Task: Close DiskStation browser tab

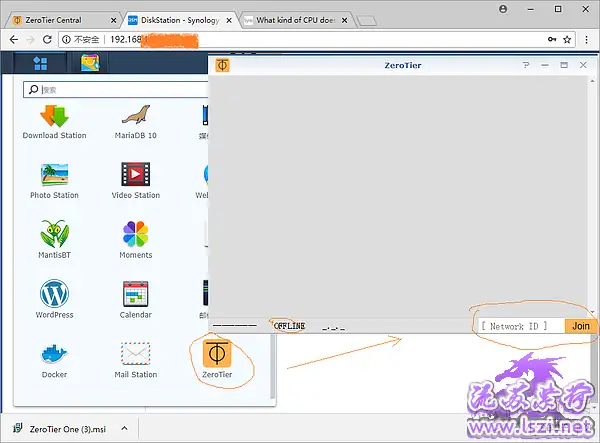Action: (x=229, y=20)
